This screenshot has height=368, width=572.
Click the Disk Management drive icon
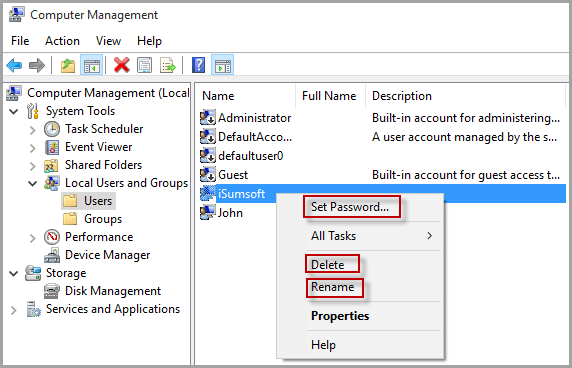[52, 291]
